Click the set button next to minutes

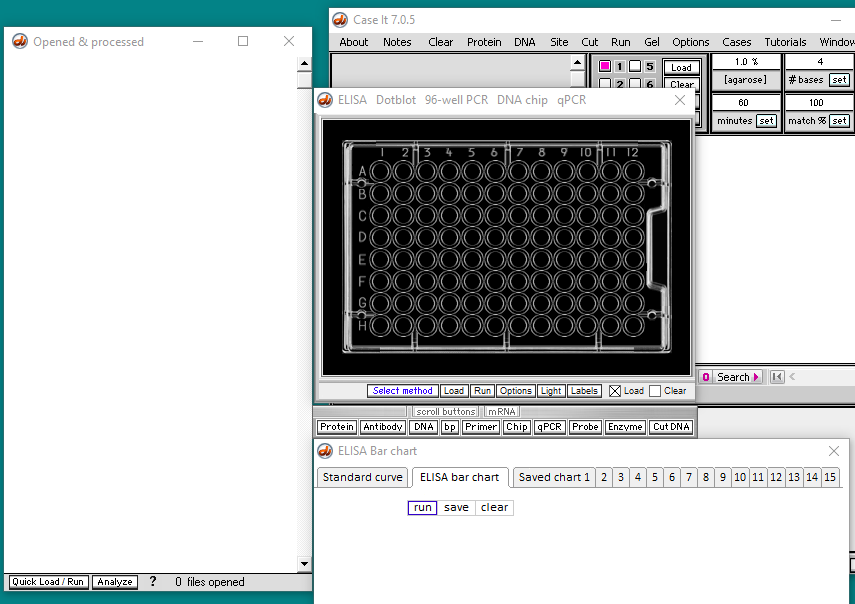767,120
